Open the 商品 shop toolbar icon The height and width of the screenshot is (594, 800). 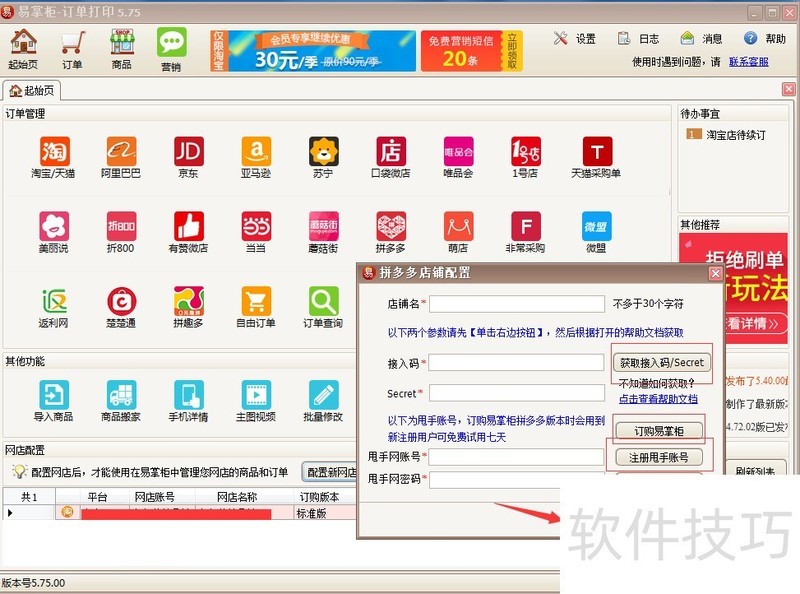pyautogui.click(x=122, y=49)
